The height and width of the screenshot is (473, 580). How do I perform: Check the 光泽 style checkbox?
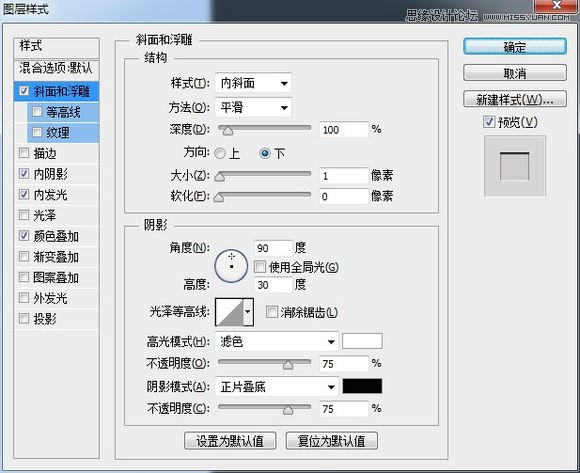24,215
